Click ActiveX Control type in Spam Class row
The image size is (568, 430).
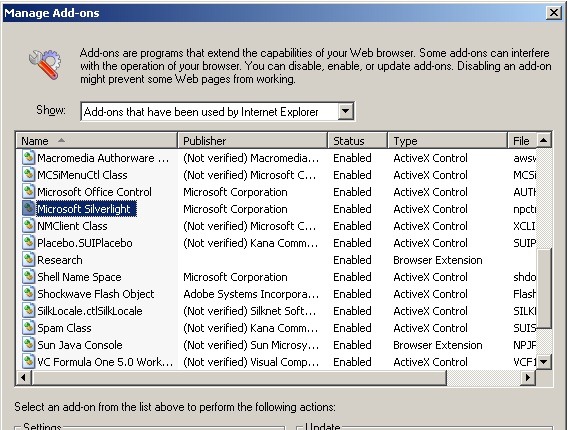point(430,328)
